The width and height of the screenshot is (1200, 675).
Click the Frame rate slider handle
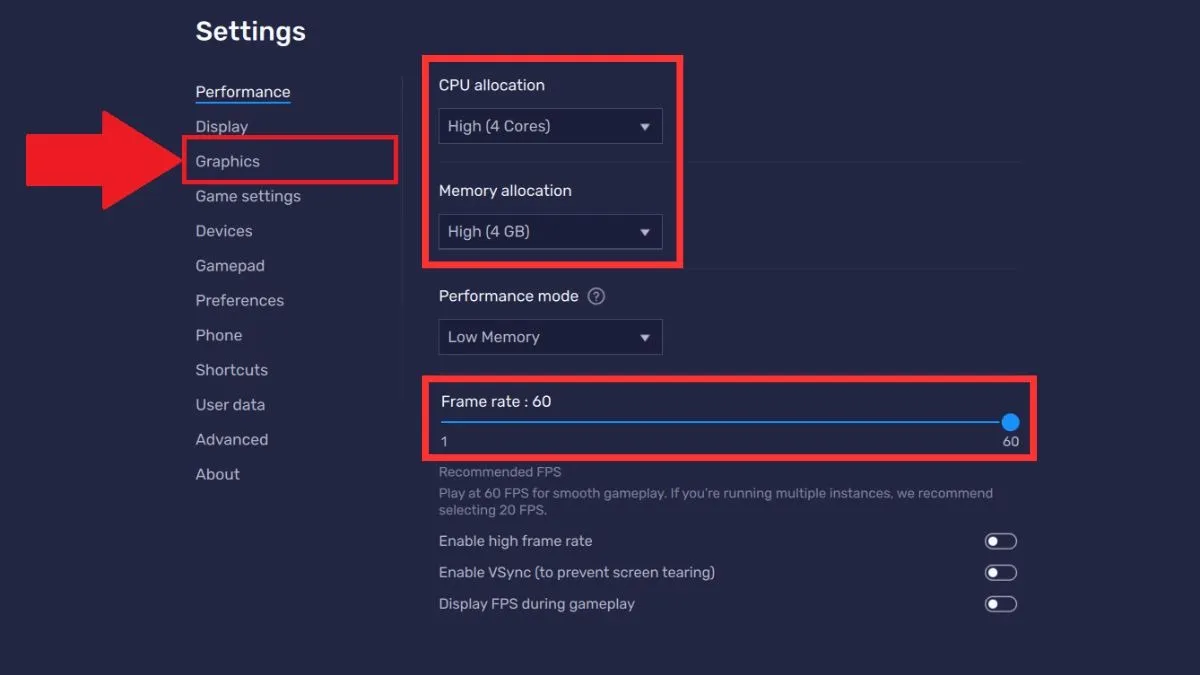coord(1010,422)
